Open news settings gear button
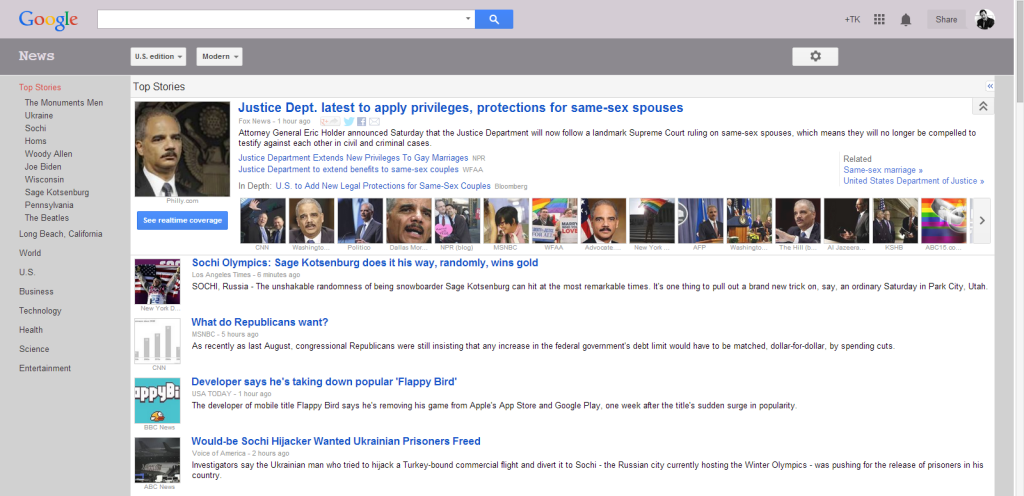 coord(815,57)
